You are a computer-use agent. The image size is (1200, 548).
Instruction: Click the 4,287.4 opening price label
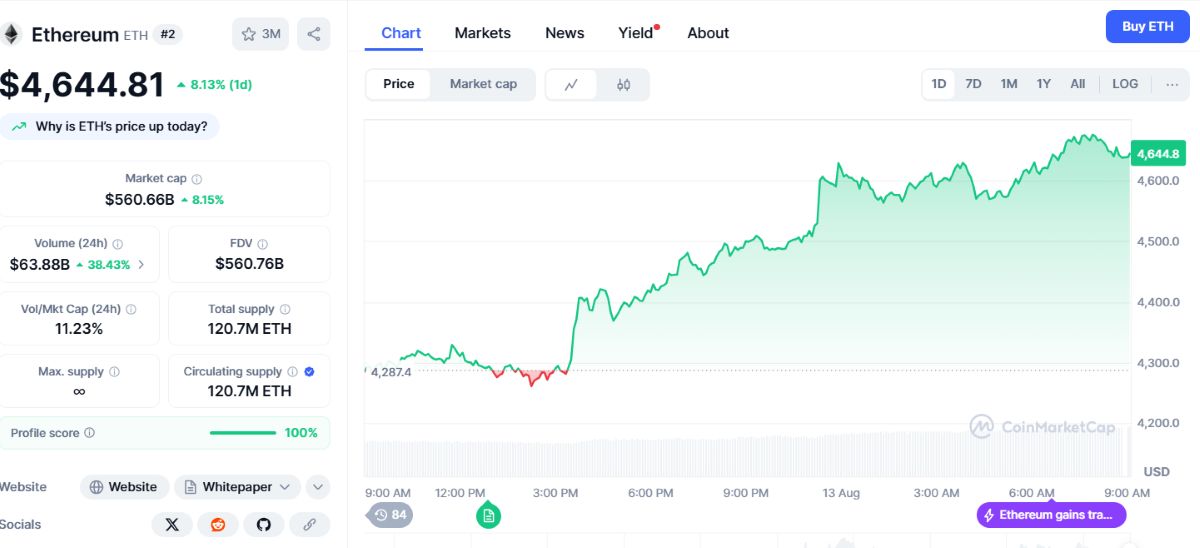391,371
